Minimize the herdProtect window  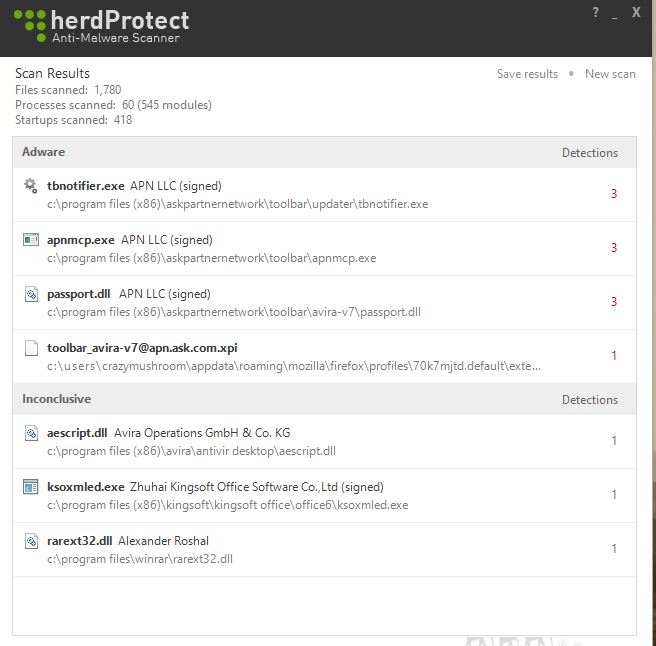[x=615, y=13]
